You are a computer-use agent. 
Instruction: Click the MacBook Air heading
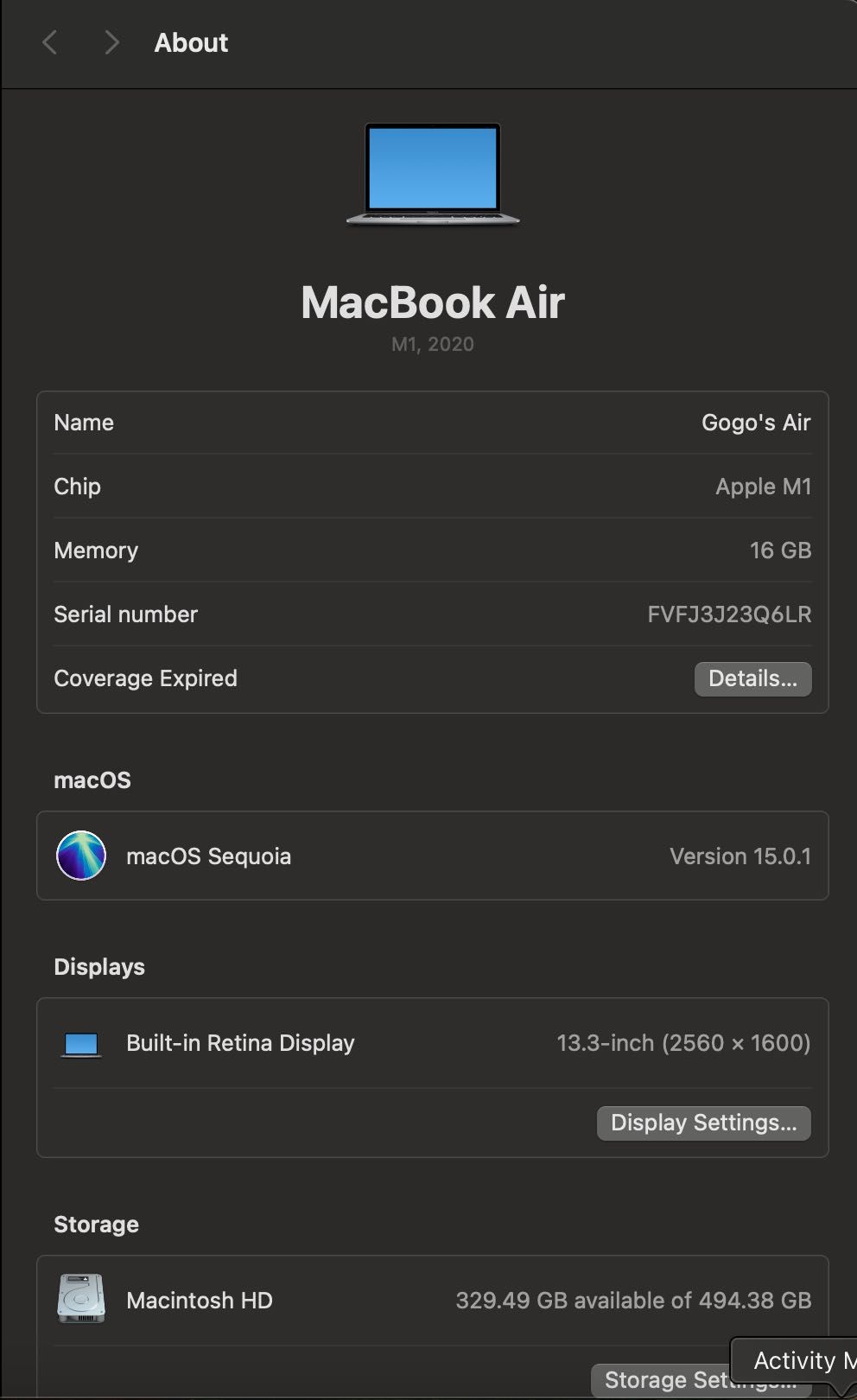coord(433,302)
